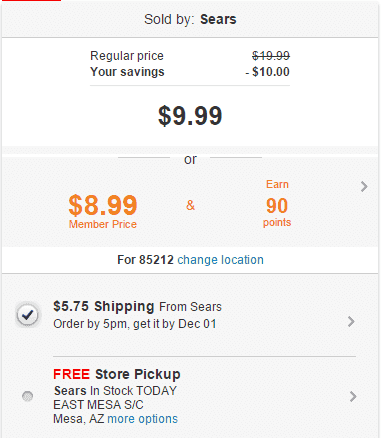Expand the member price details chevron
384x438 pixels.
(x=364, y=186)
